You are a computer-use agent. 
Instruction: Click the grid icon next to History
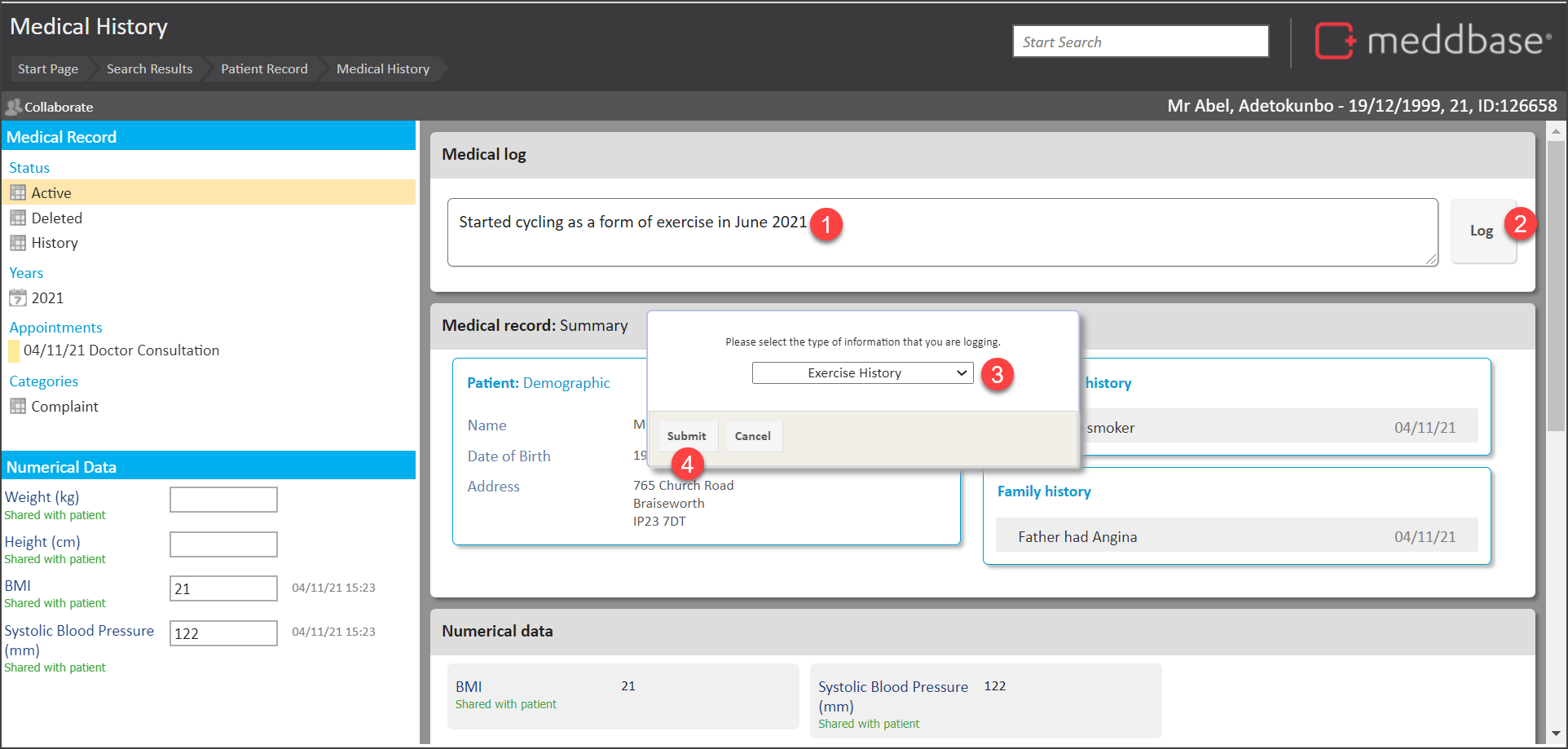tap(18, 243)
